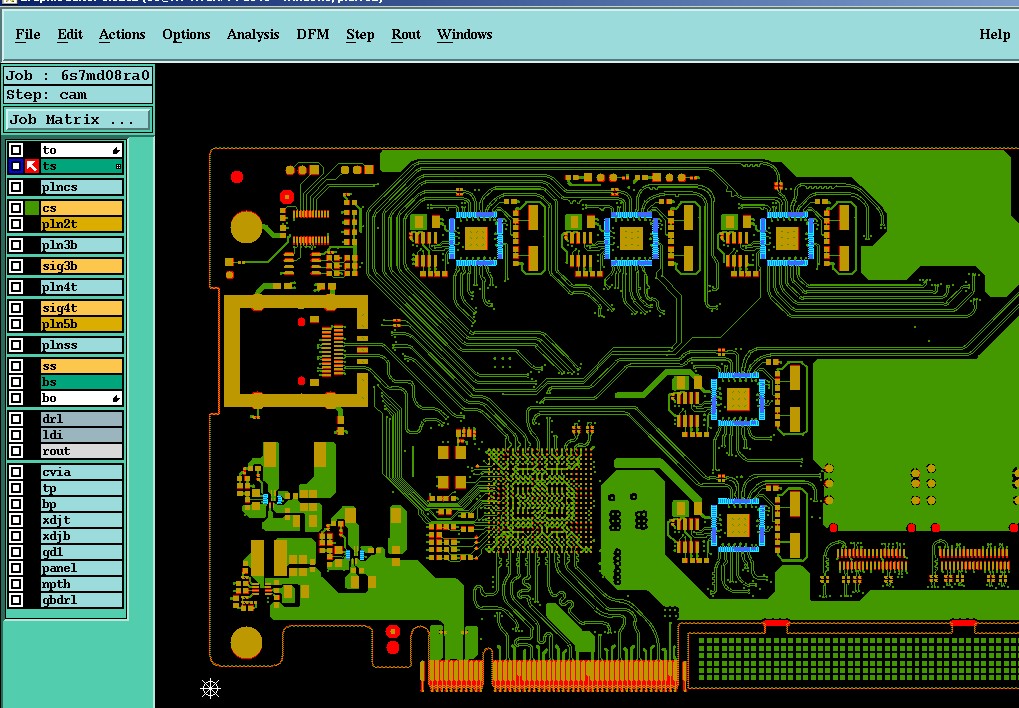The width and height of the screenshot is (1019, 708).
Task: Select the 'sig4t' layer name
Action: click(81, 308)
